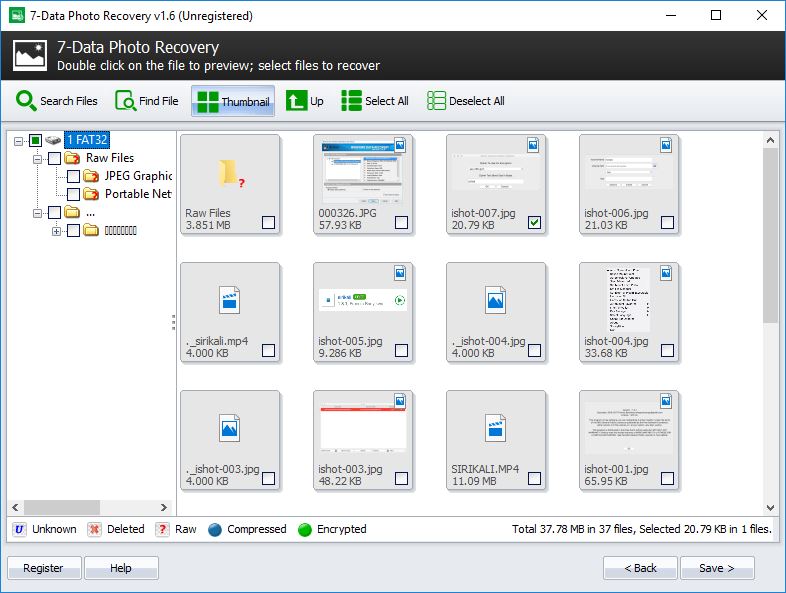Click the image badge on 000326.JPG thumbnail

click(x=400, y=145)
